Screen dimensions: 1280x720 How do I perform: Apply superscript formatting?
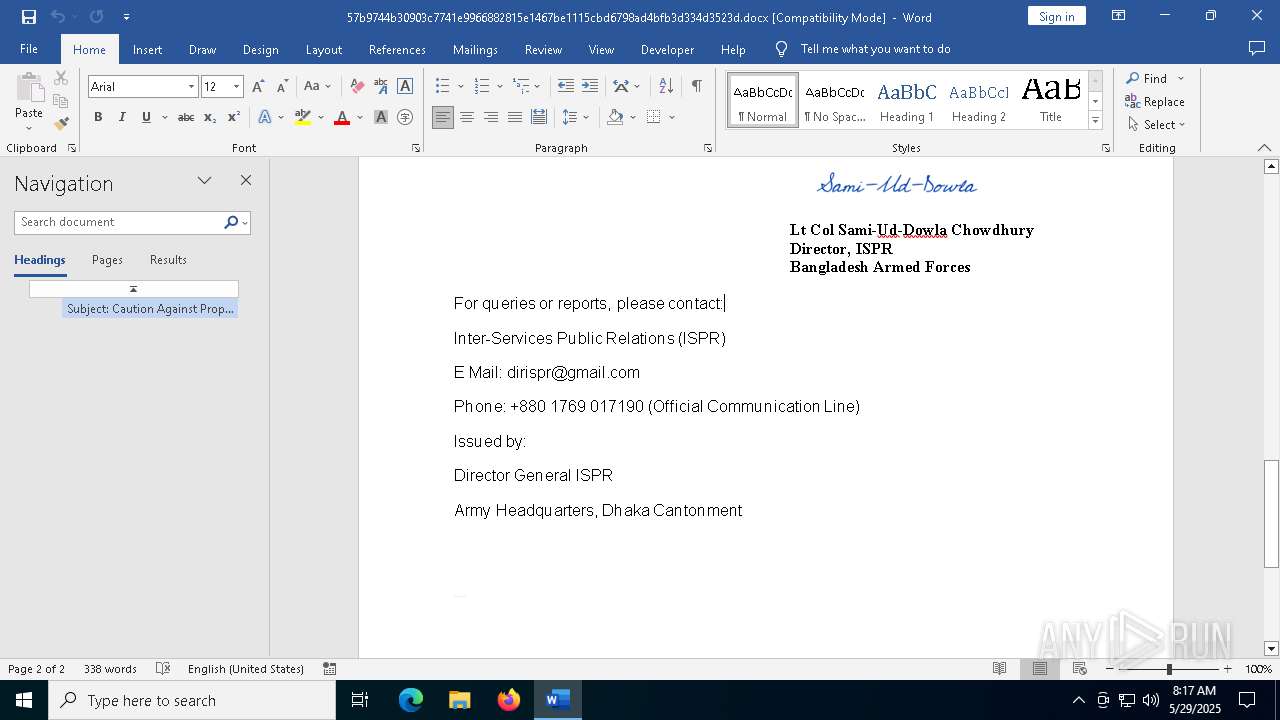(233, 117)
